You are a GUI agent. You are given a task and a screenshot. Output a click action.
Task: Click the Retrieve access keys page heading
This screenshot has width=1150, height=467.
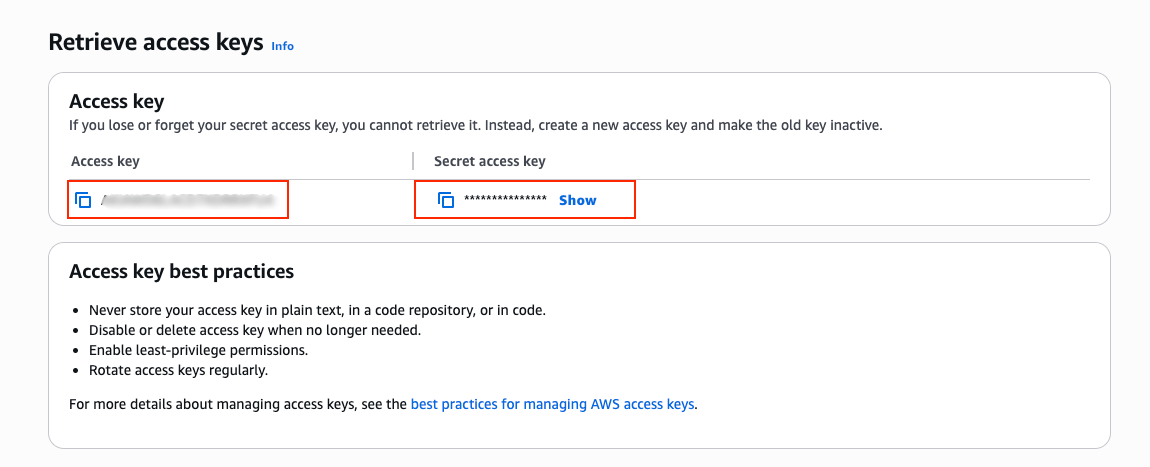[155, 43]
